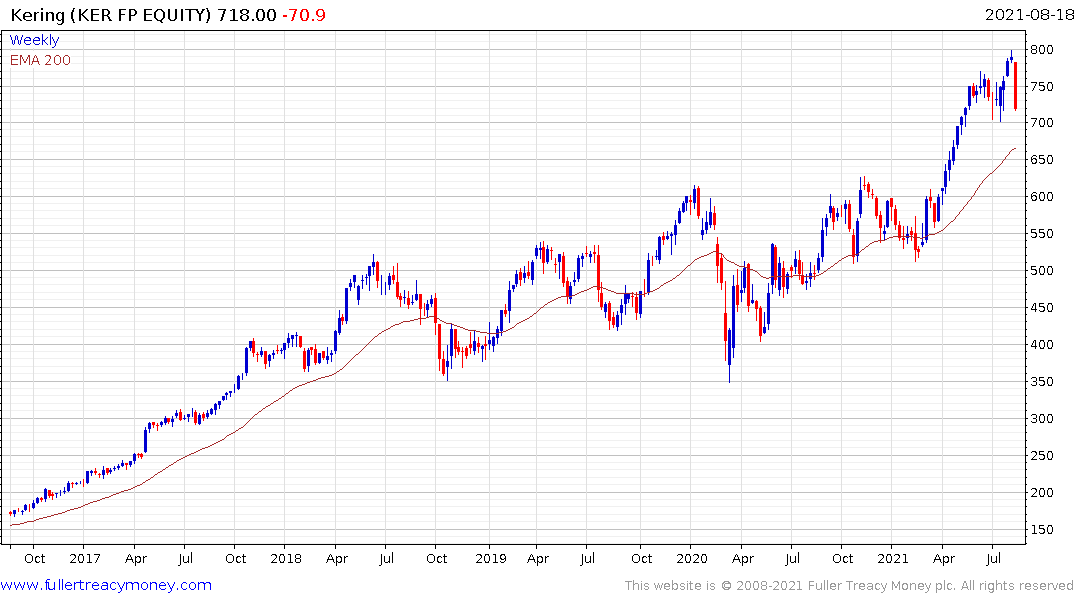Click the 150 price axis label
Screen dimensions: 1075x600
(x=1041, y=530)
